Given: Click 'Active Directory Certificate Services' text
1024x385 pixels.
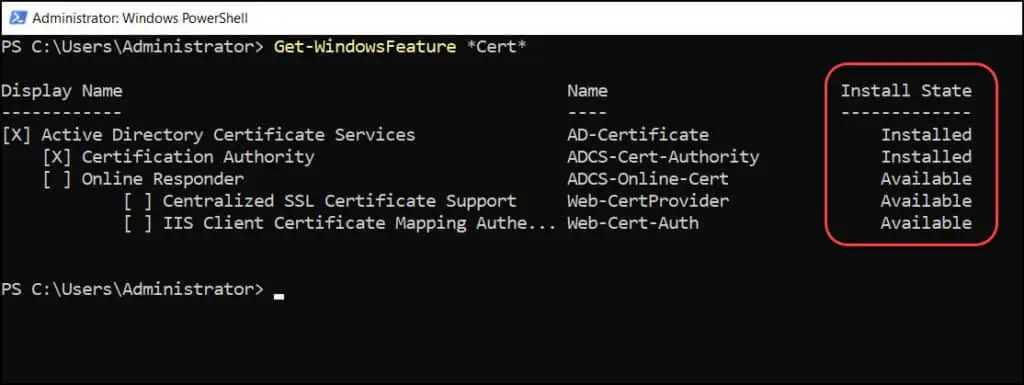Looking at the screenshot, I should tap(228, 135).
